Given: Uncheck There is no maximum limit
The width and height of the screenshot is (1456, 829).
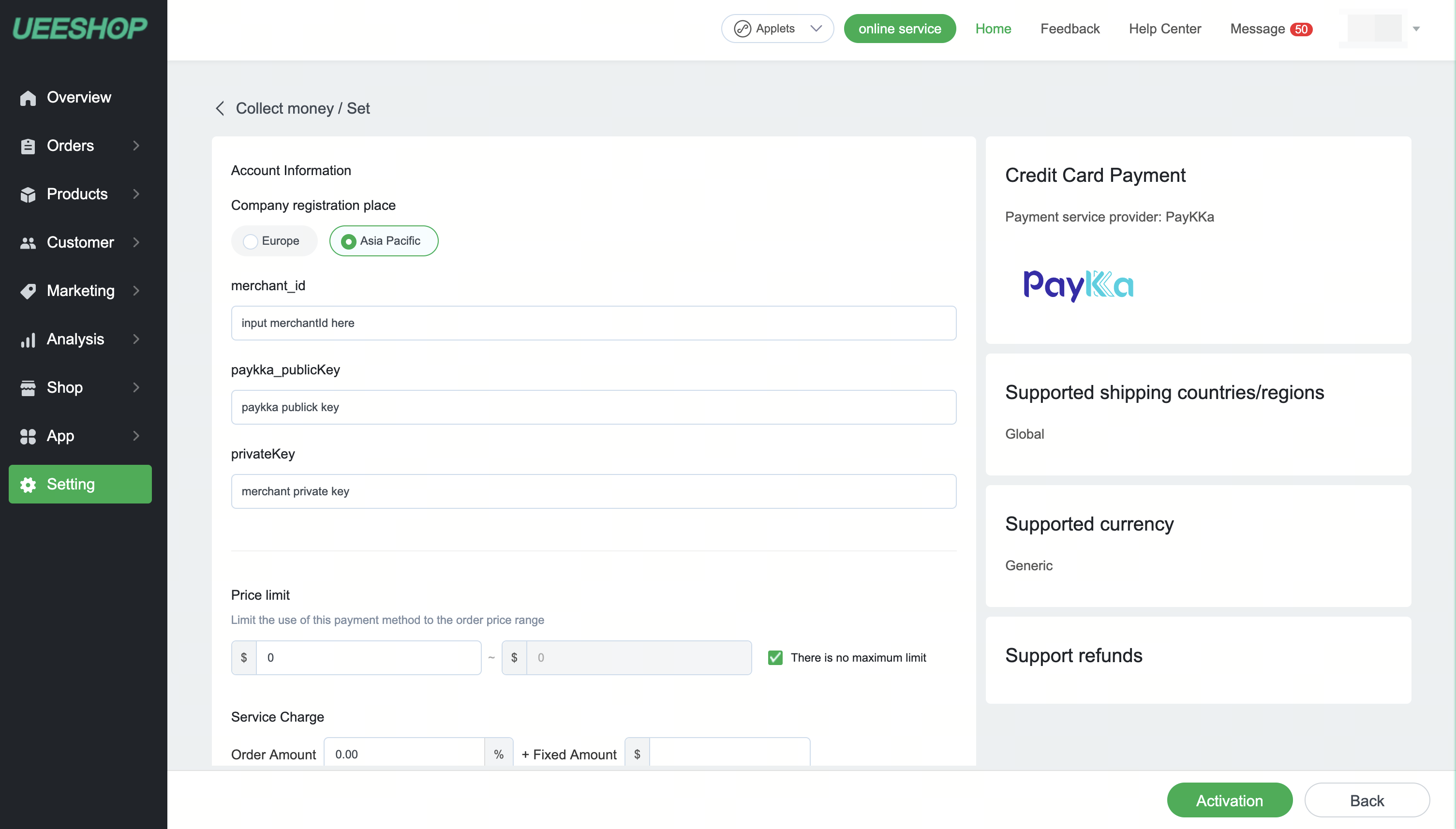Looking at the screenshot, I should coord(774,658).
